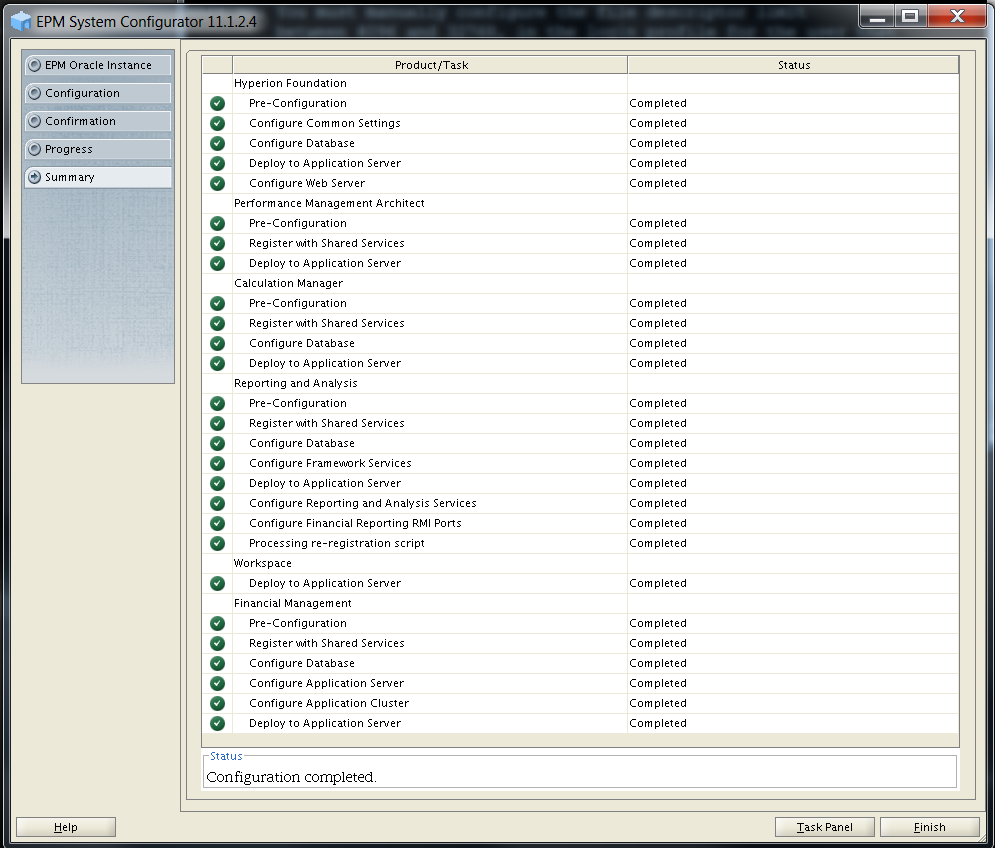Click the Finish button

[929, 827]
